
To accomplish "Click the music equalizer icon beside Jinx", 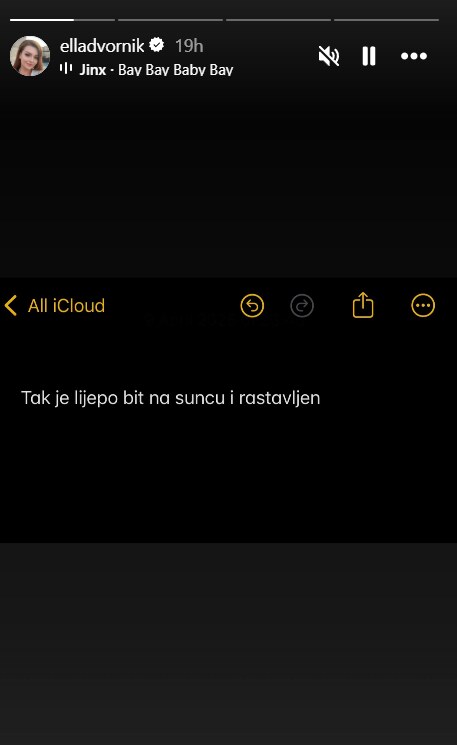I will pos(66,69).
